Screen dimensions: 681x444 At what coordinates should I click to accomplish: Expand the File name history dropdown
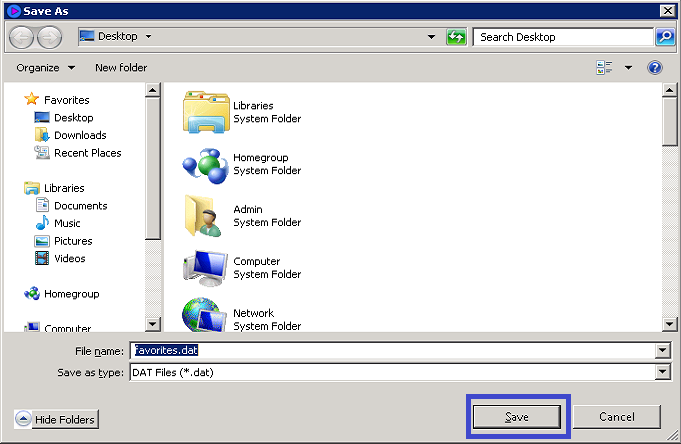(662, 351)
